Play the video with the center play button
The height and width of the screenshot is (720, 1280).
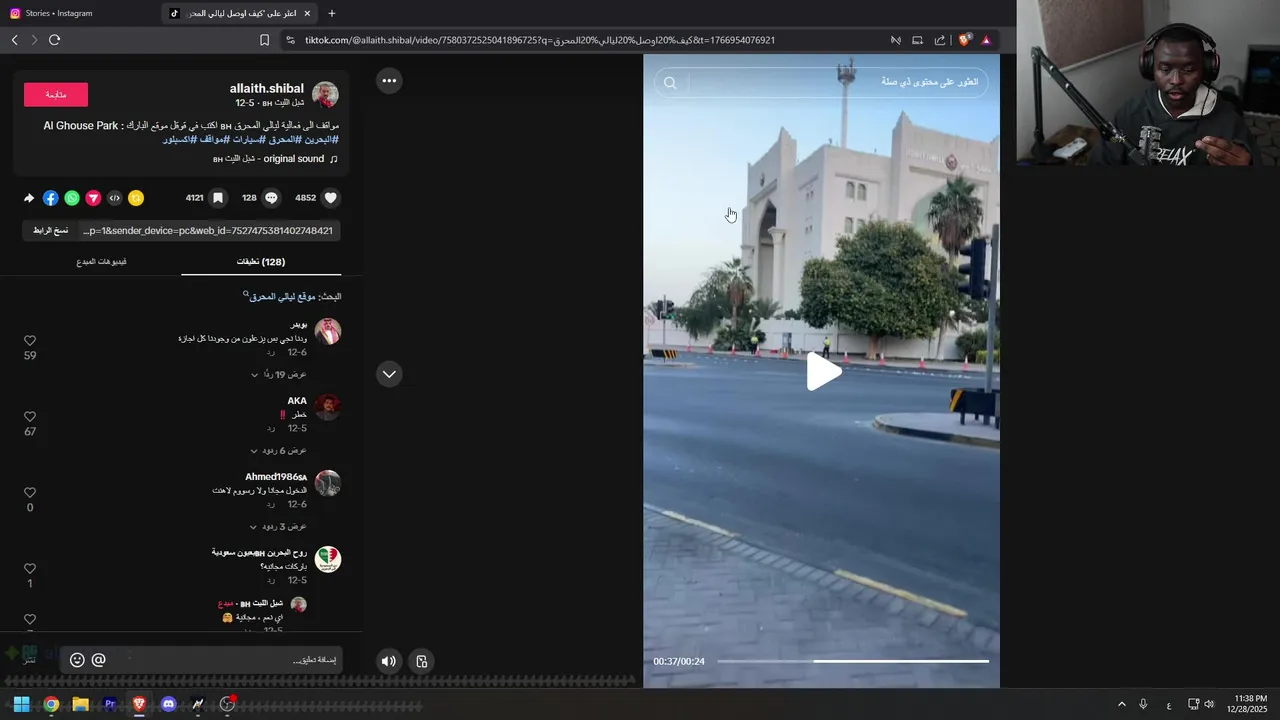tap(823, 372)
